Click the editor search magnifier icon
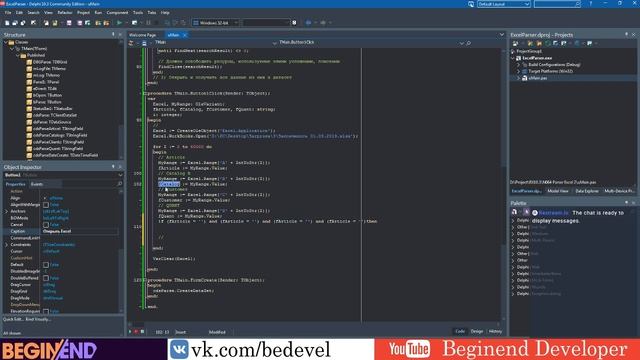Screen dimensions: 640x360 point(469,42)
